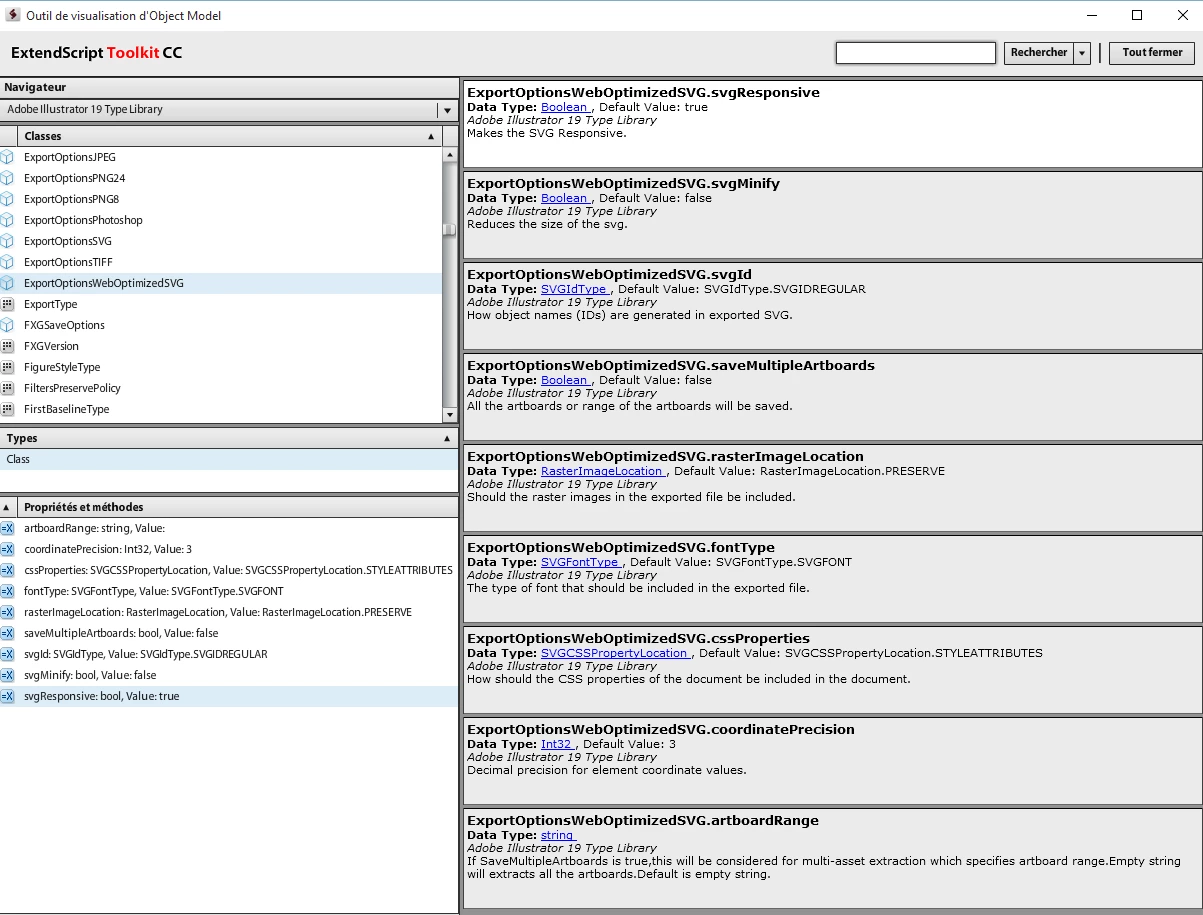Select the ExportOptionsJPEG class row
Screen dimensions: 1203x915
coord(221,157)
